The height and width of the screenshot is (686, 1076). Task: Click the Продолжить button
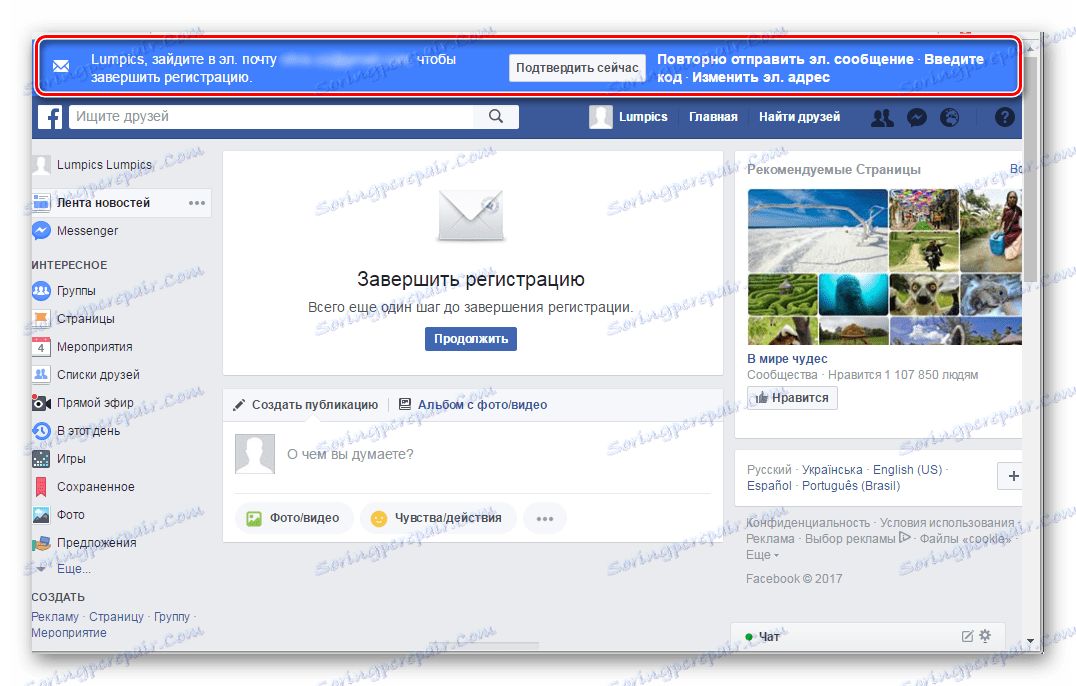coord(471,339)
